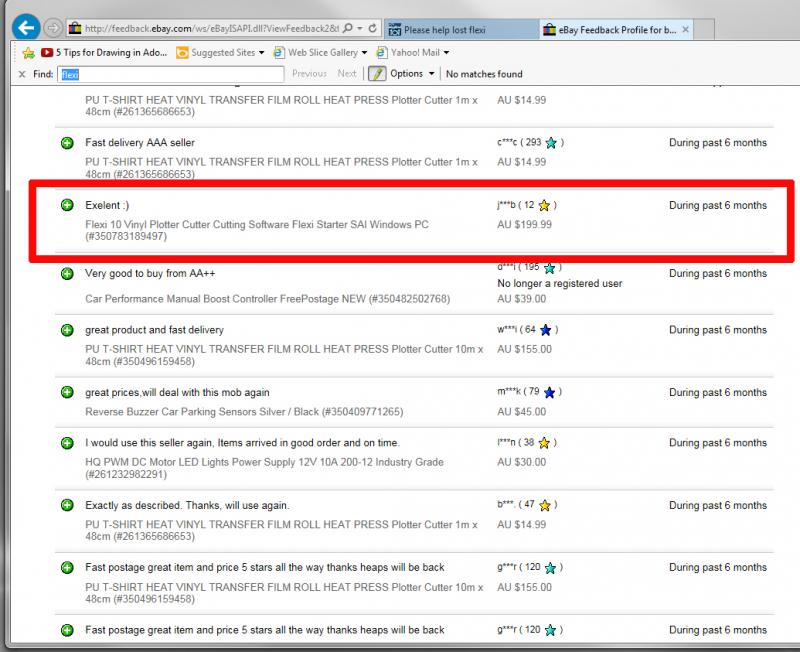Click the blue star for buyer m***k (79)
800x652 pixels.
pos(549,392)
